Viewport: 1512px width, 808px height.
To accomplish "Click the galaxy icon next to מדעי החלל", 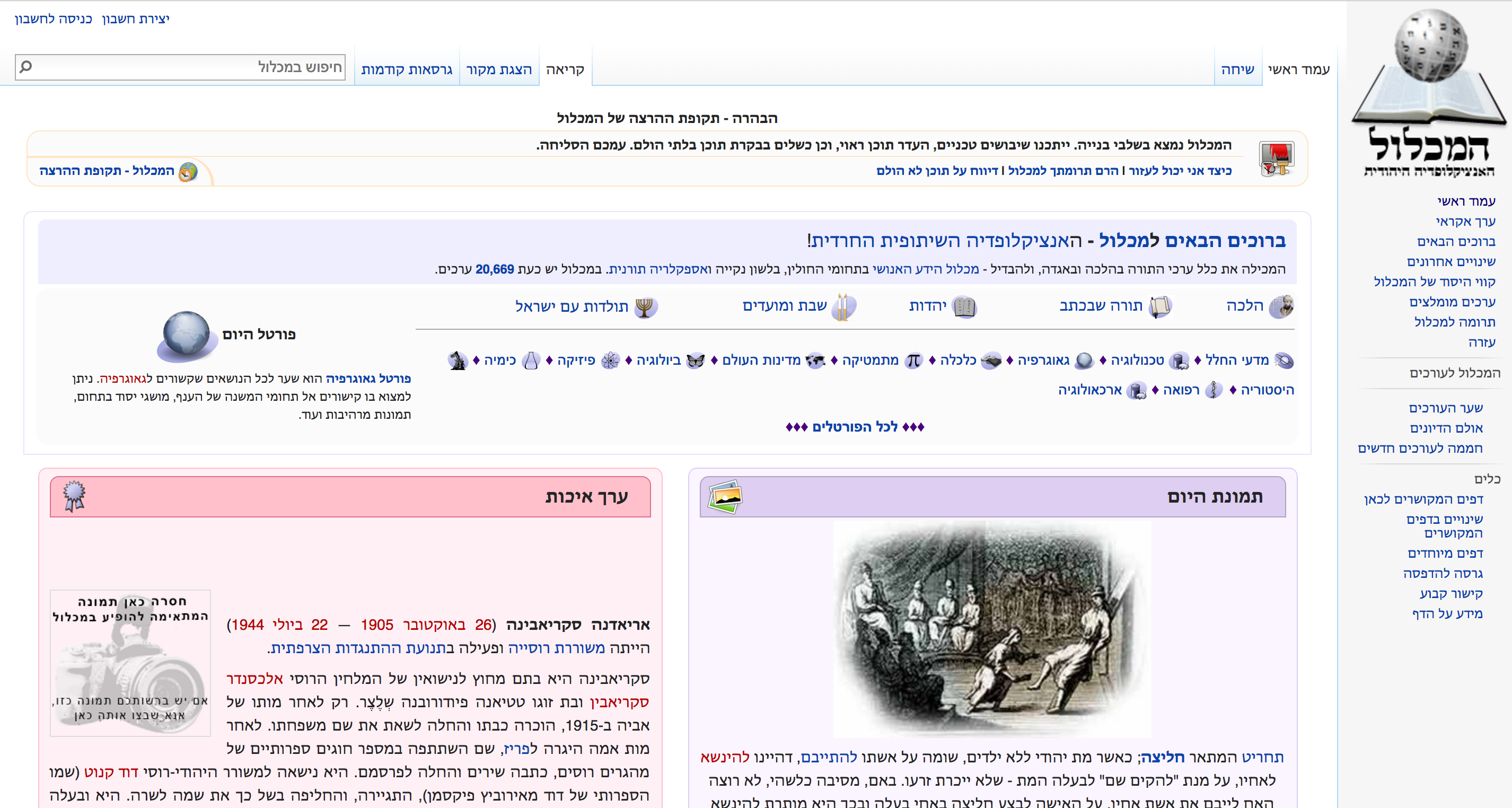I will pyautogui.click(x=1284, y=361).
